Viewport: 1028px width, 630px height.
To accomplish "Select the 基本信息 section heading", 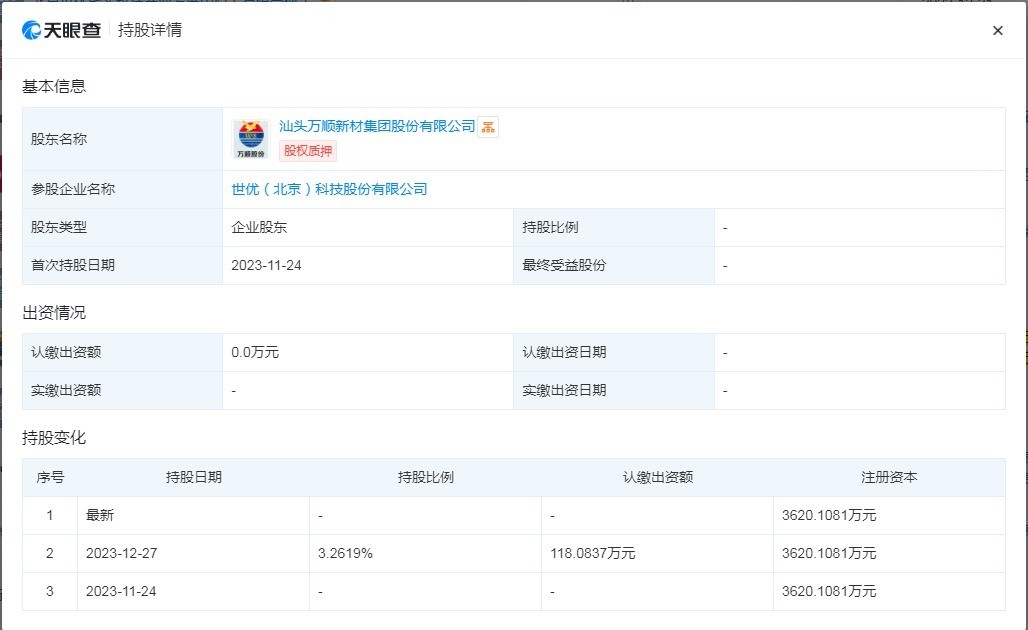I will [54, 86].
